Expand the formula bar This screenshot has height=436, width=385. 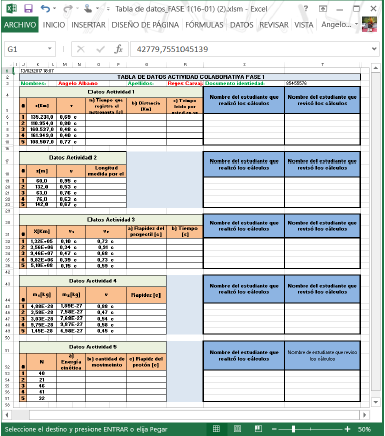pyautogui.click(x=374, y=49)
